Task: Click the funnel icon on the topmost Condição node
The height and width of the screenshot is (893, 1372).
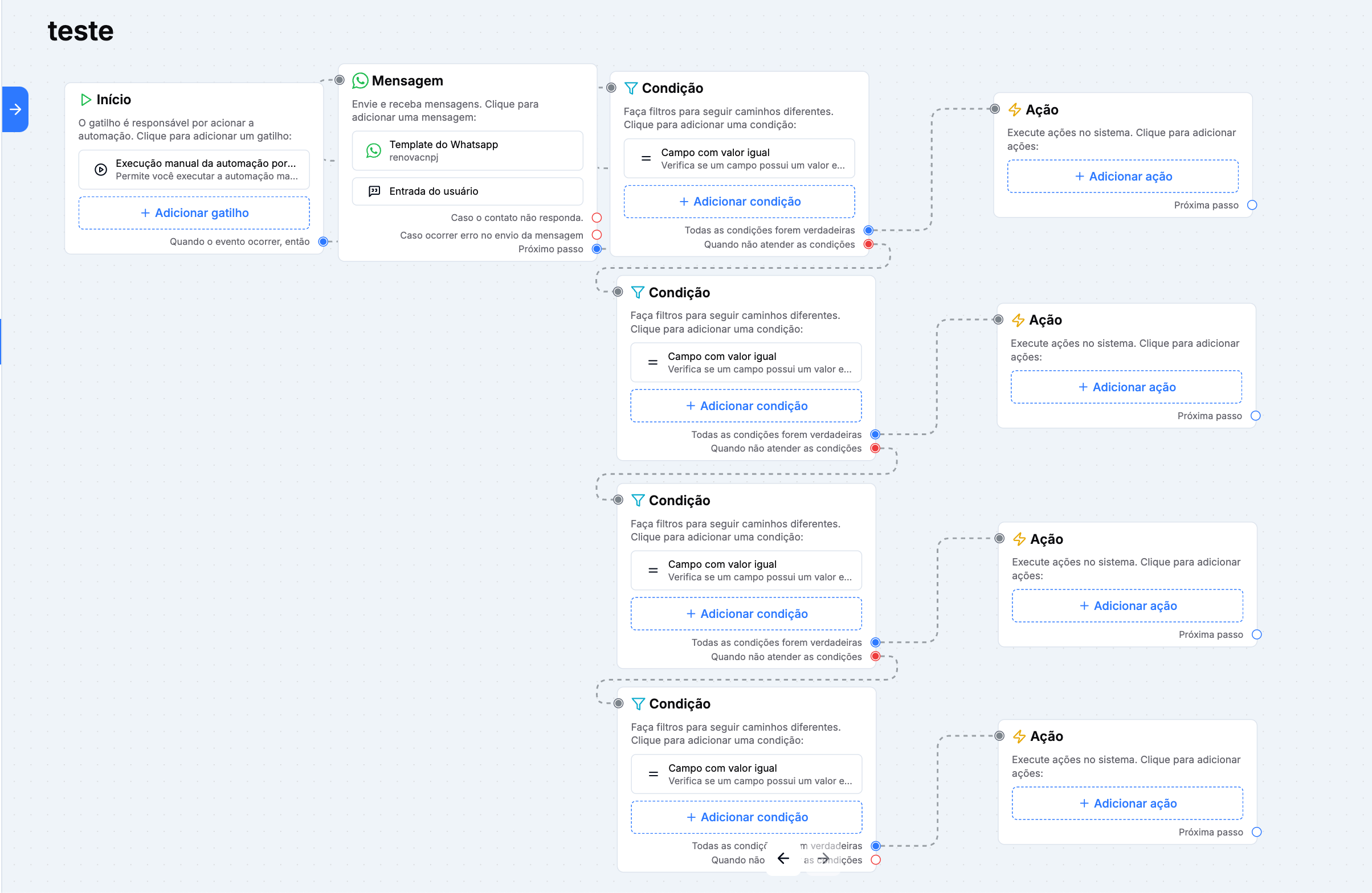Action: point(631,88)
